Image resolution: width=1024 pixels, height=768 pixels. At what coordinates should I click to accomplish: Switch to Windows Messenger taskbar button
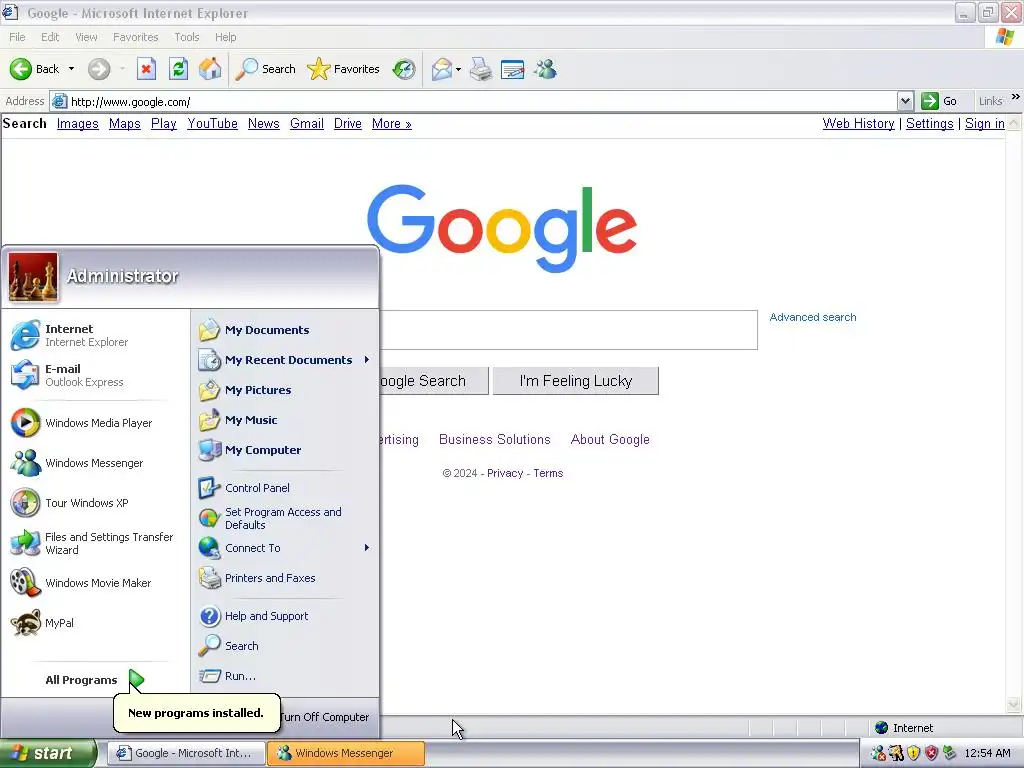(346, 753)
